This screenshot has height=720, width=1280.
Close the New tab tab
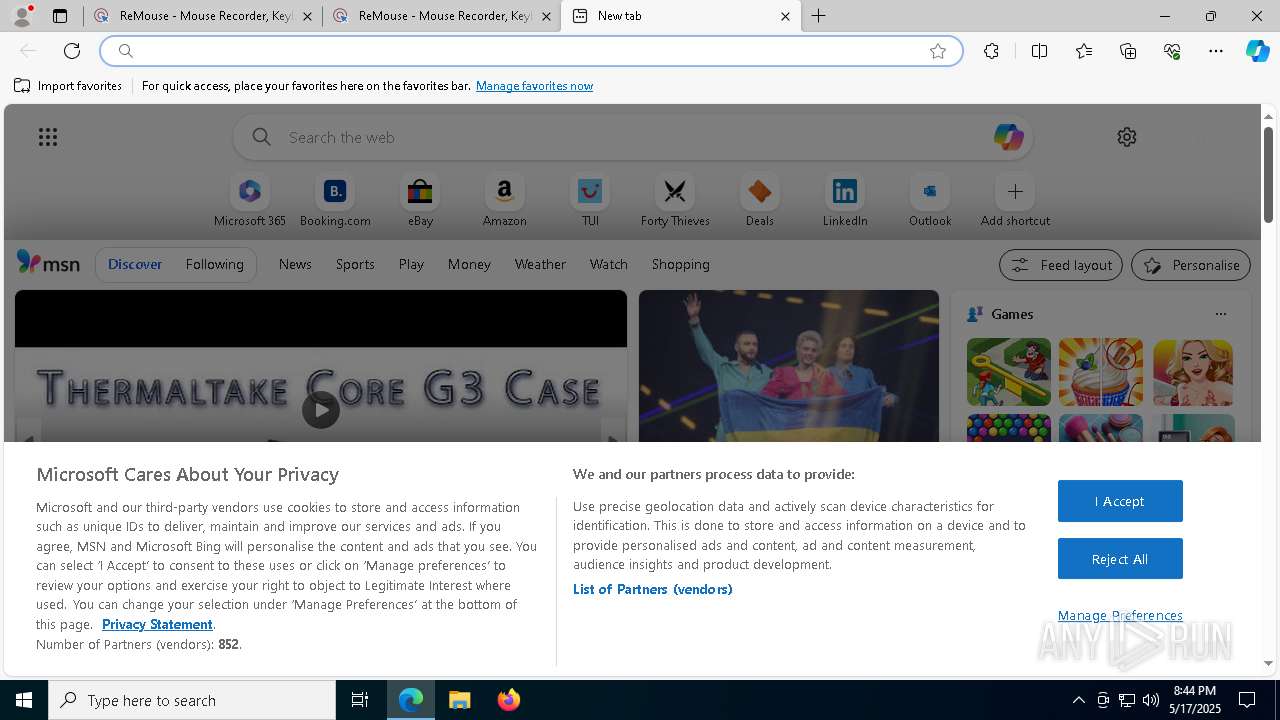pyautogui.click(x=785, y=16)
